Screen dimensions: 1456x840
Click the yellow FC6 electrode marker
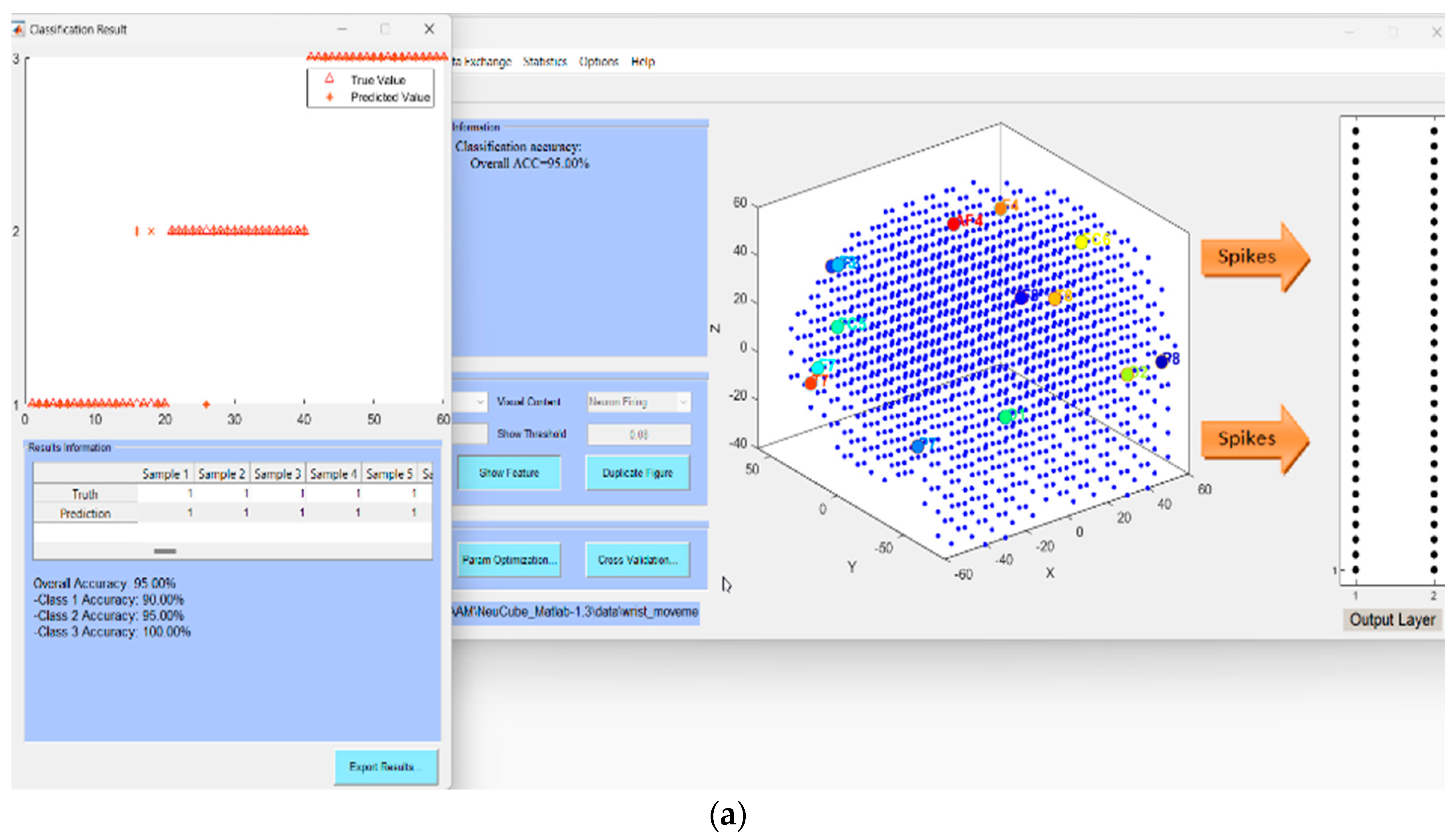[1081, 242]
